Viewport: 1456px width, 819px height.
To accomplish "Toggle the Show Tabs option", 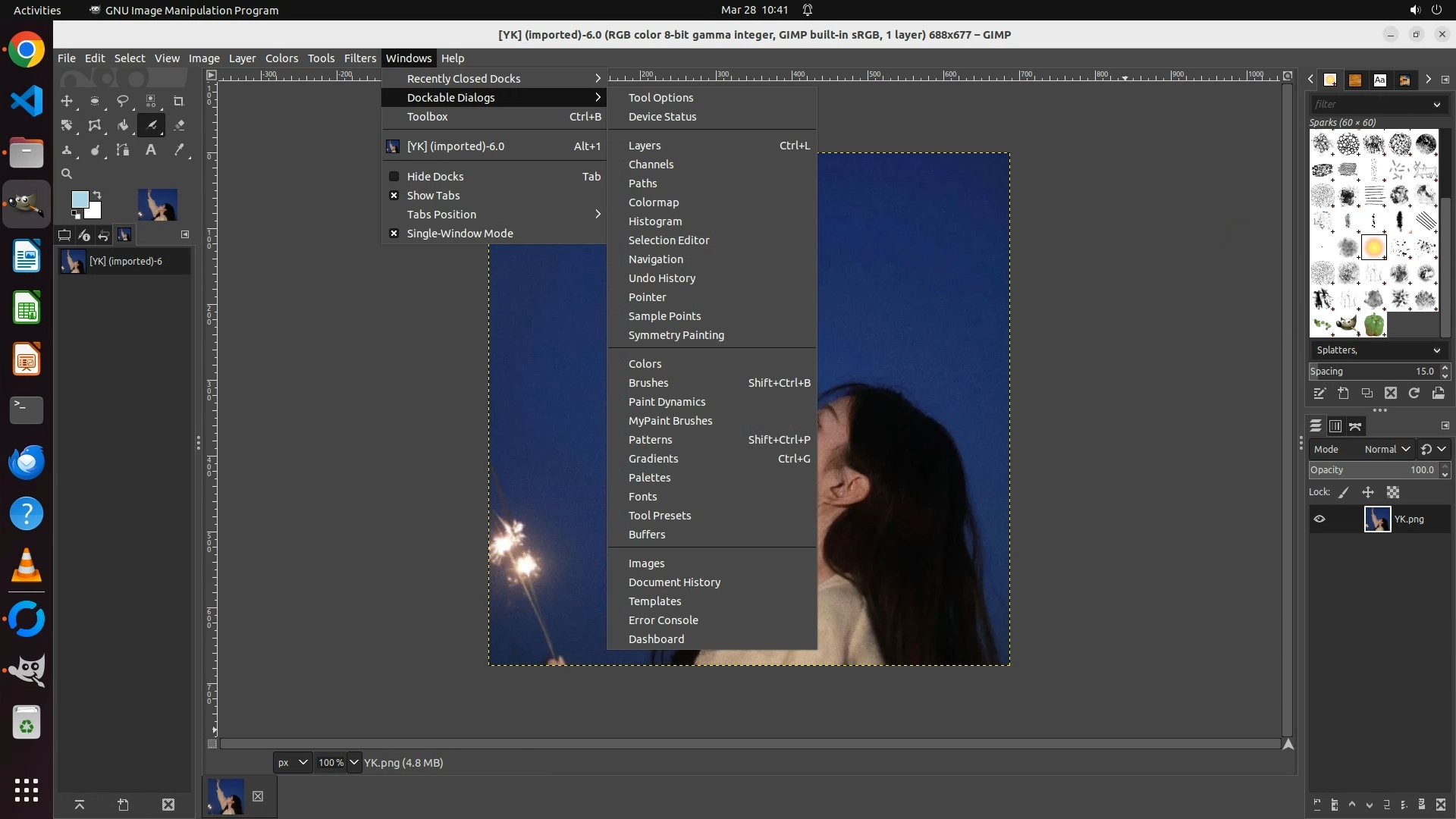I will pyautogui.click(x=433, y=196).
